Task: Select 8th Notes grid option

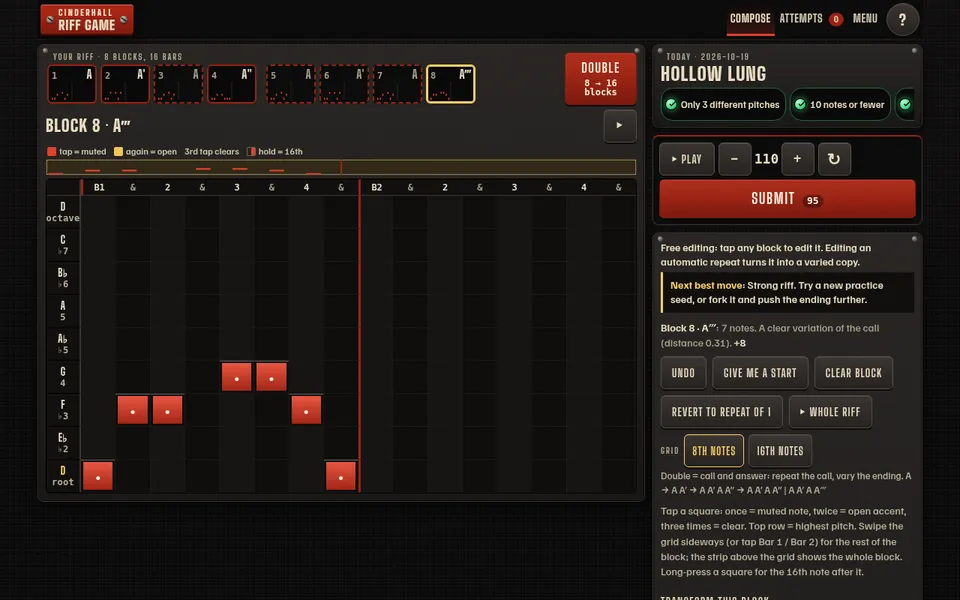Action: pyautogui.click(x=714, y=451)
